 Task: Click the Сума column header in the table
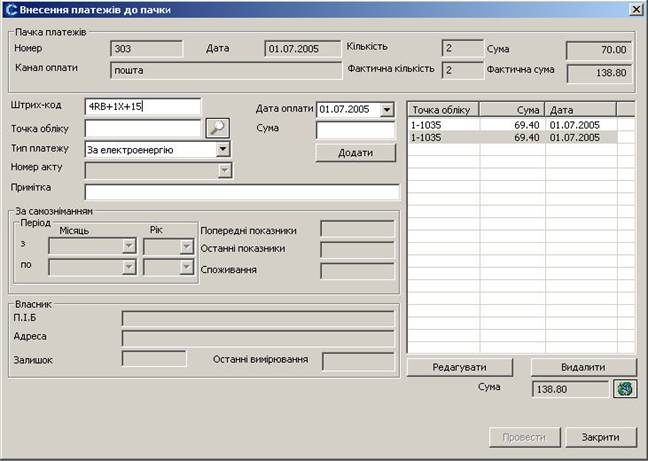click(x=512, y=110)
